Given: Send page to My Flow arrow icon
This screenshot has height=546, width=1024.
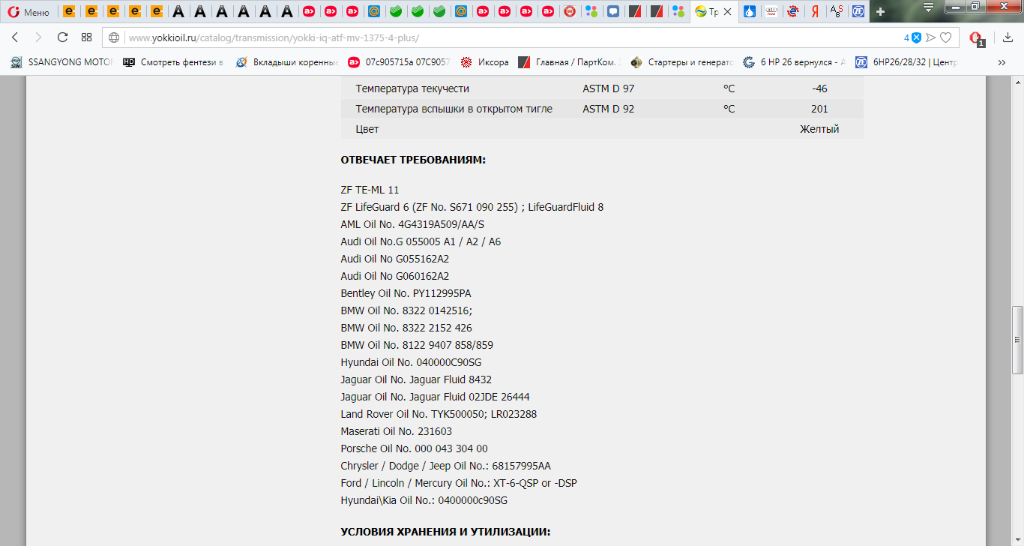Looking at the screenshot, I should [x=930, y=37].
